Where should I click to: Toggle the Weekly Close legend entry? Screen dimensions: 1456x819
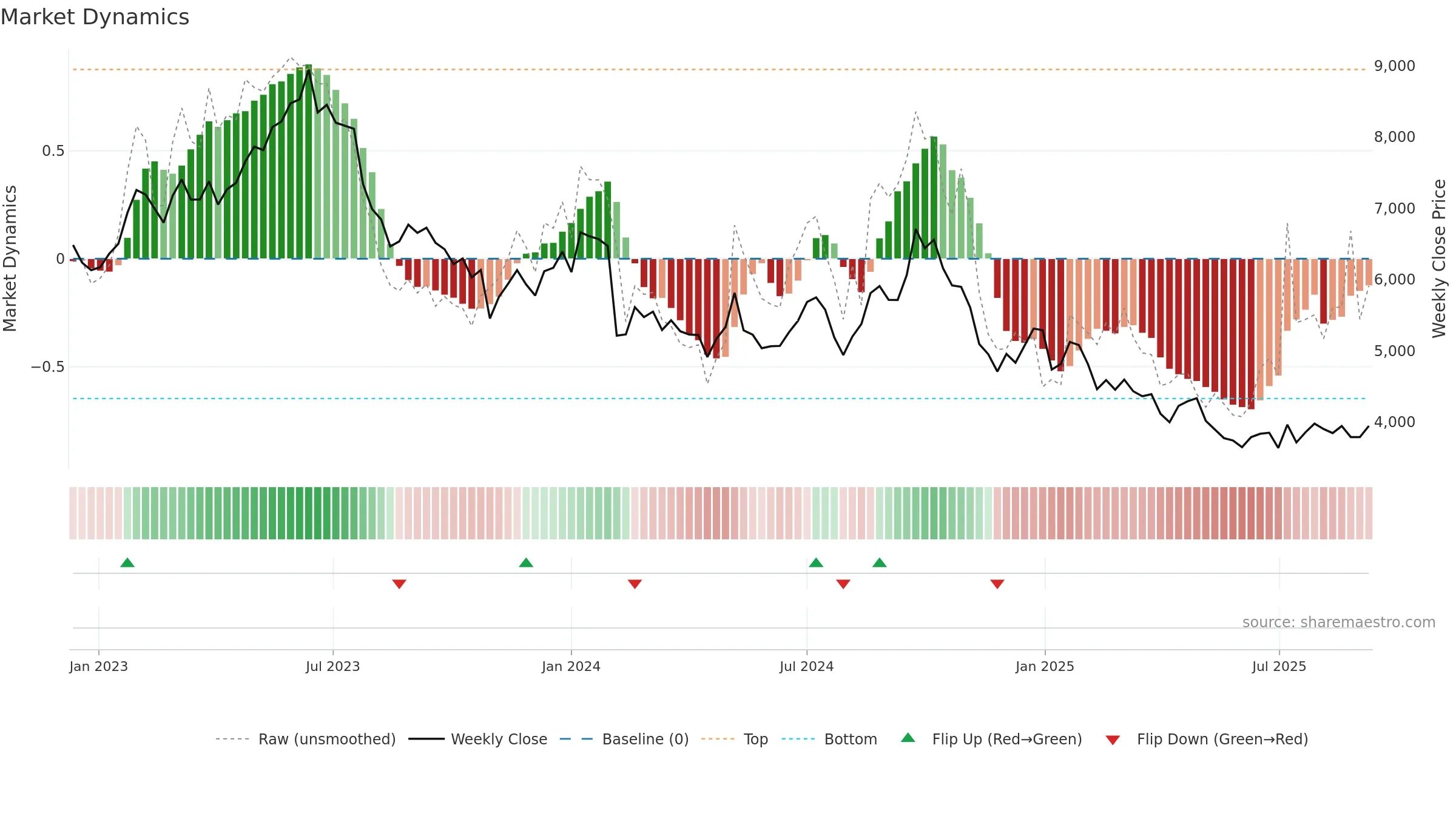[477, 739]
